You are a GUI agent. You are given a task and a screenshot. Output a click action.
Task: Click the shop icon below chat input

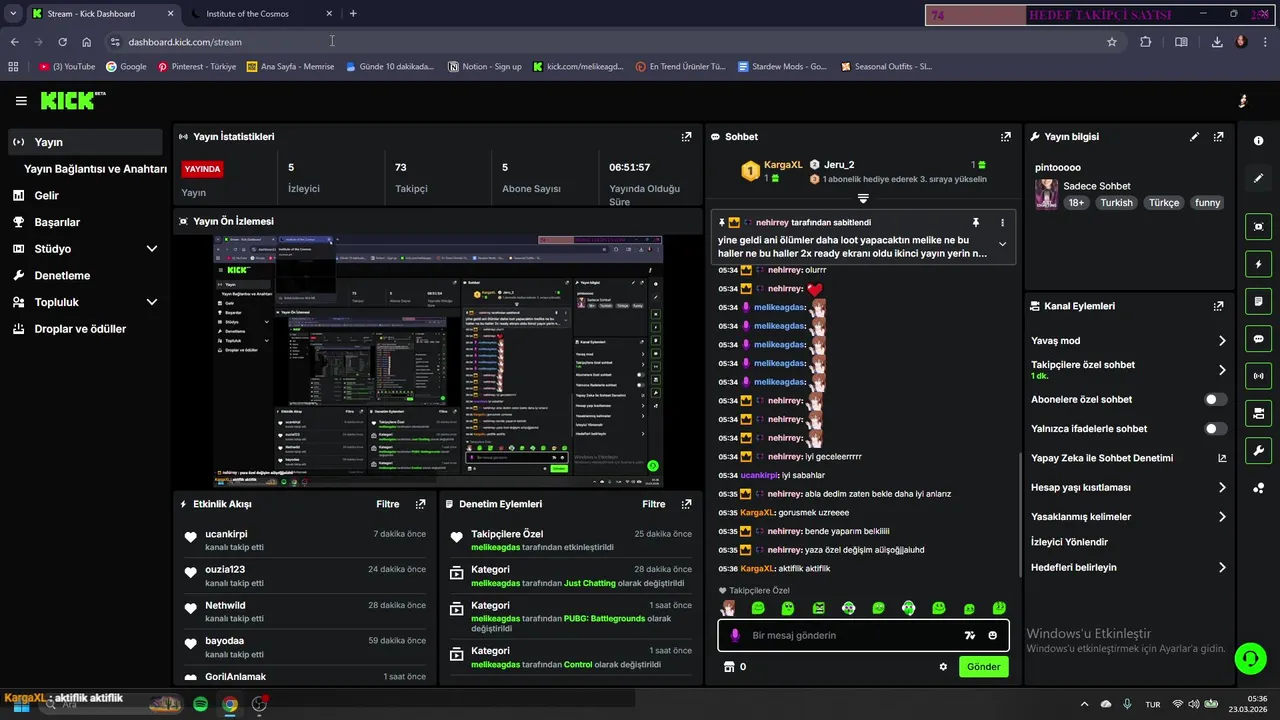pyautogui.click(x=729, y=667)
